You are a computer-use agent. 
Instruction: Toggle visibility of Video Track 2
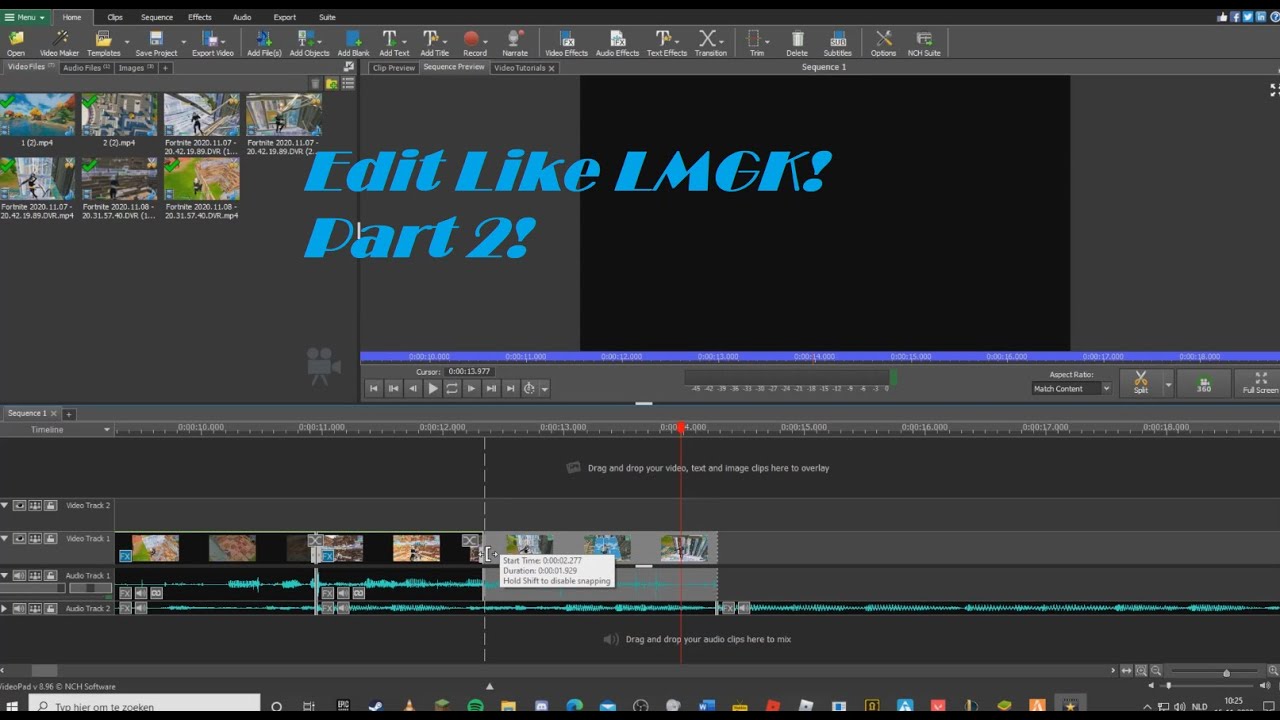click(19, 506)
